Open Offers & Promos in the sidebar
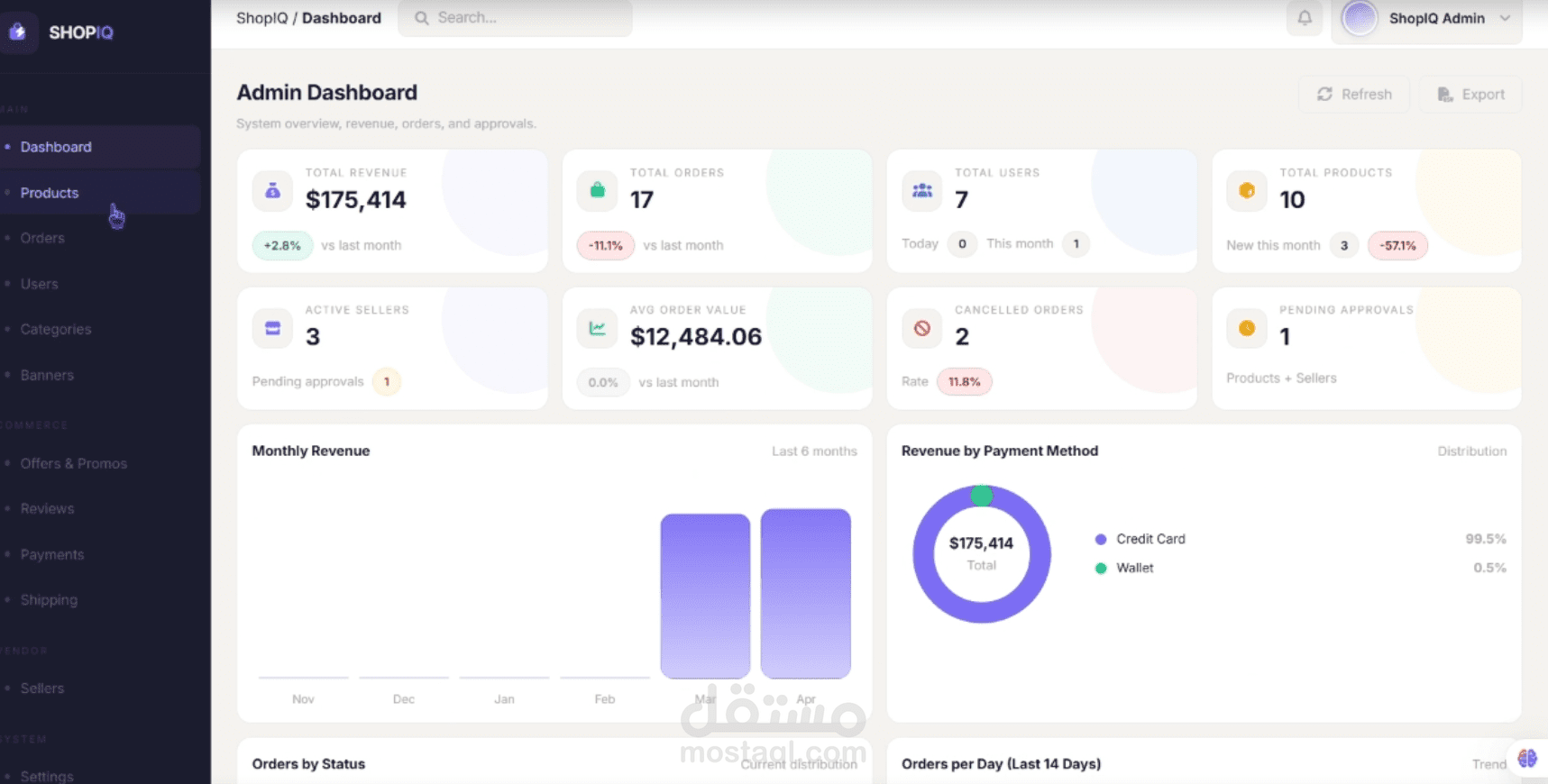Screen dimensions: 1548x784 coord(100,463)
